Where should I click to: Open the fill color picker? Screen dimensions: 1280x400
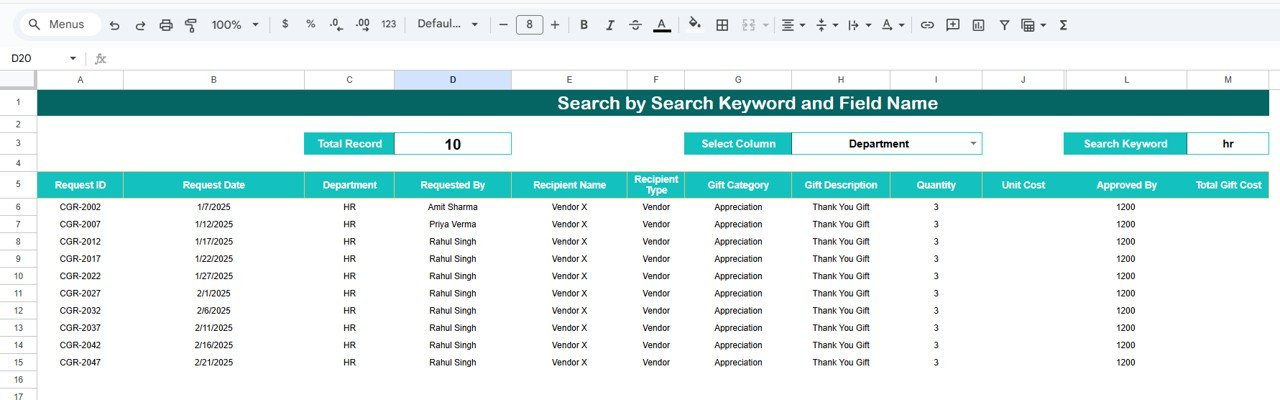pyautogui.click(x=695, y=25)
